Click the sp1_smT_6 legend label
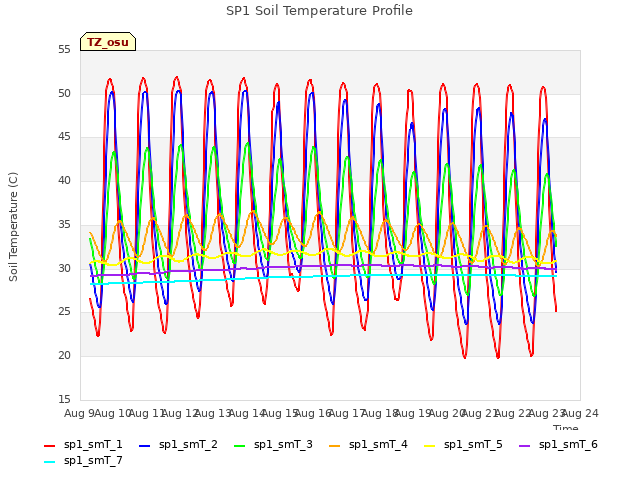640x480 pixels. 568,444
